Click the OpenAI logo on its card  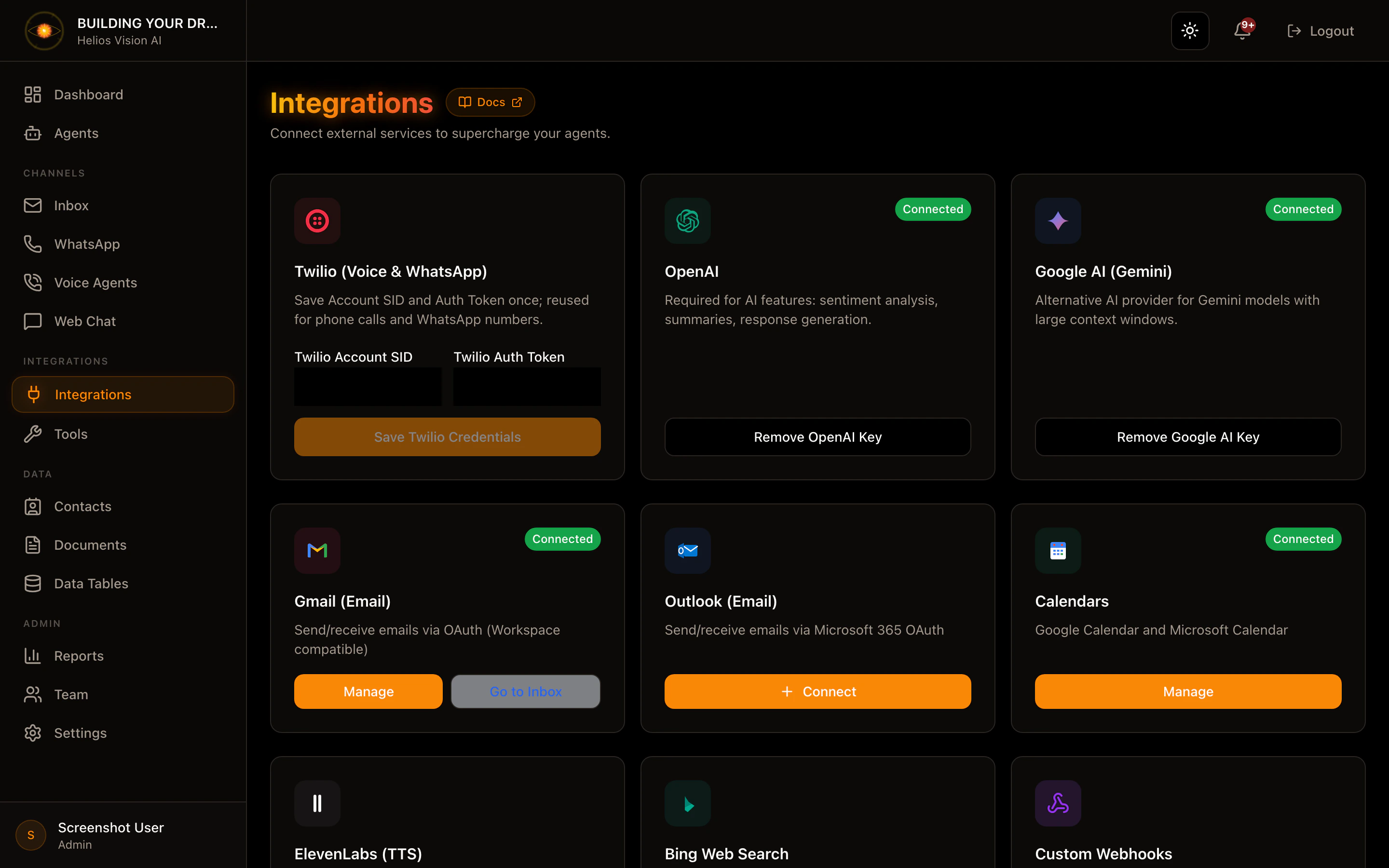click(687, 220)
